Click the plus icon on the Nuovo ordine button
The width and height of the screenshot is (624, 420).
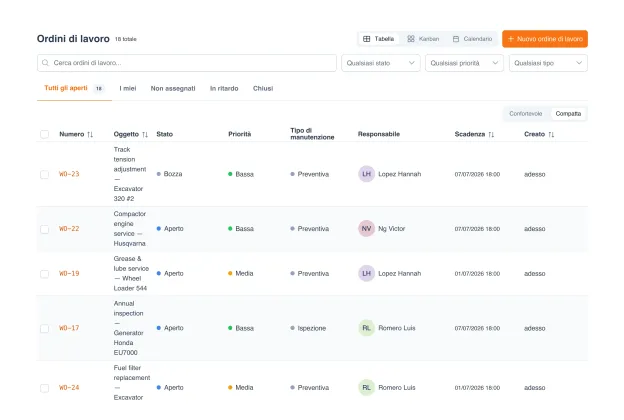click(x=511, y=39)
